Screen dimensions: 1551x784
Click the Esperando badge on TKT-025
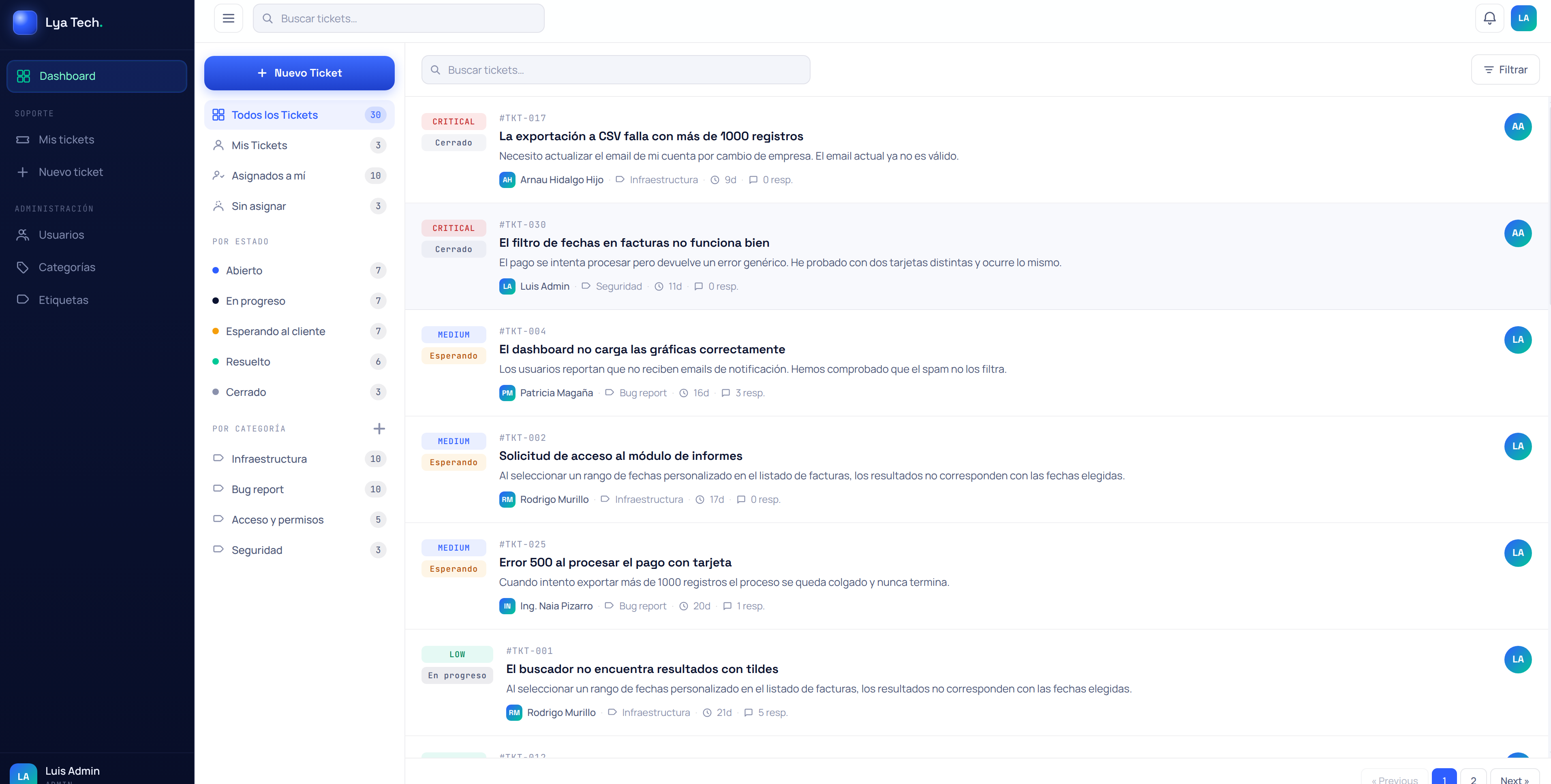pyautogui.click(x=454, y=569)
